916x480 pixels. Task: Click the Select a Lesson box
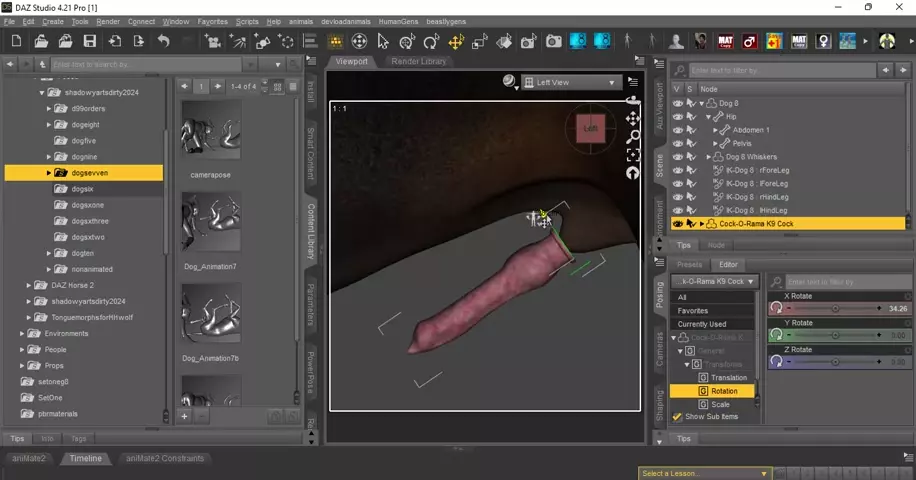coord(705,473)
